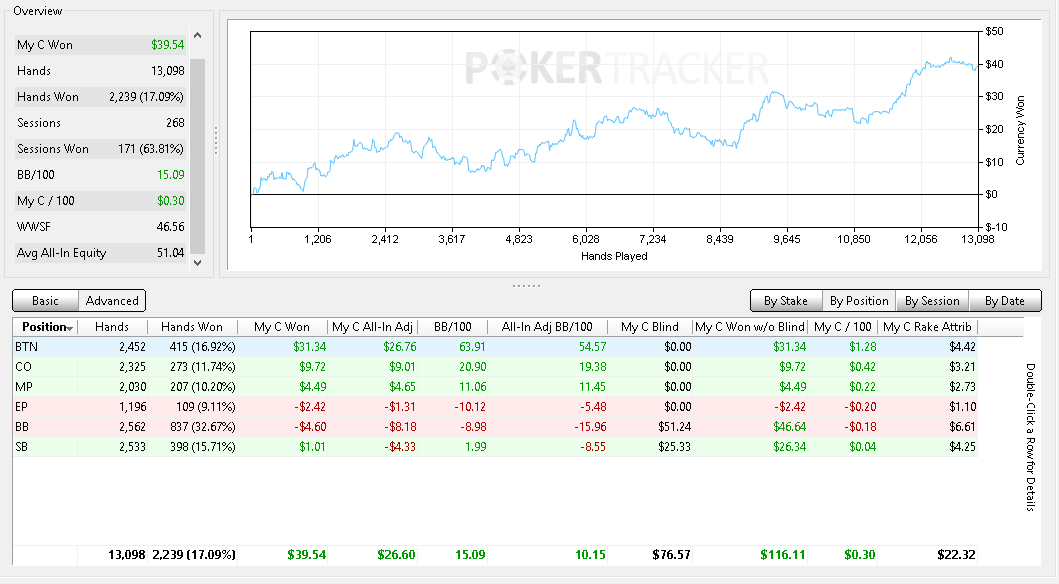
Task: Sort by My C Won column header
Action: (282, 327)
